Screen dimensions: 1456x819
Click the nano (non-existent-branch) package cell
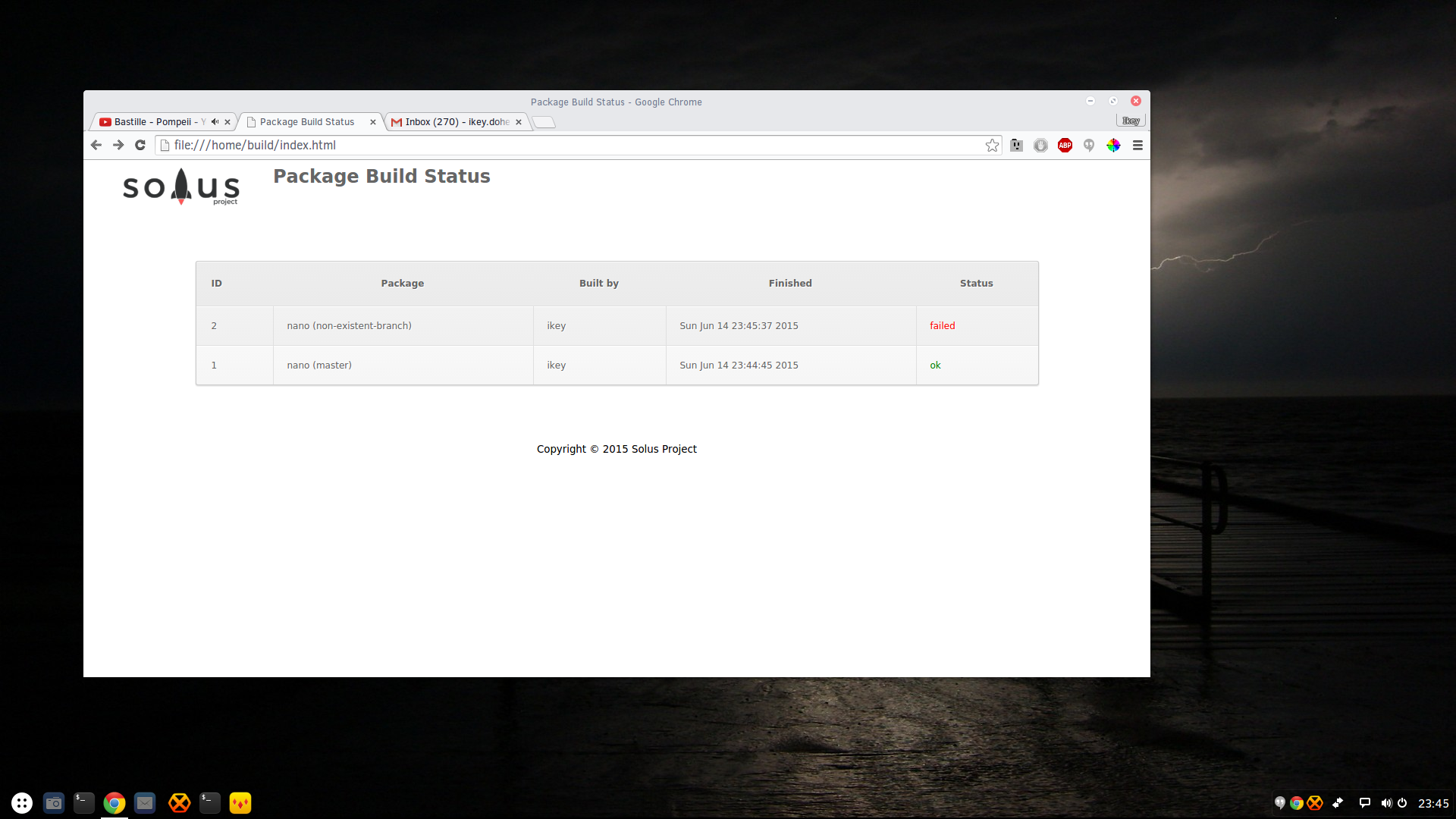click(403, 325)
